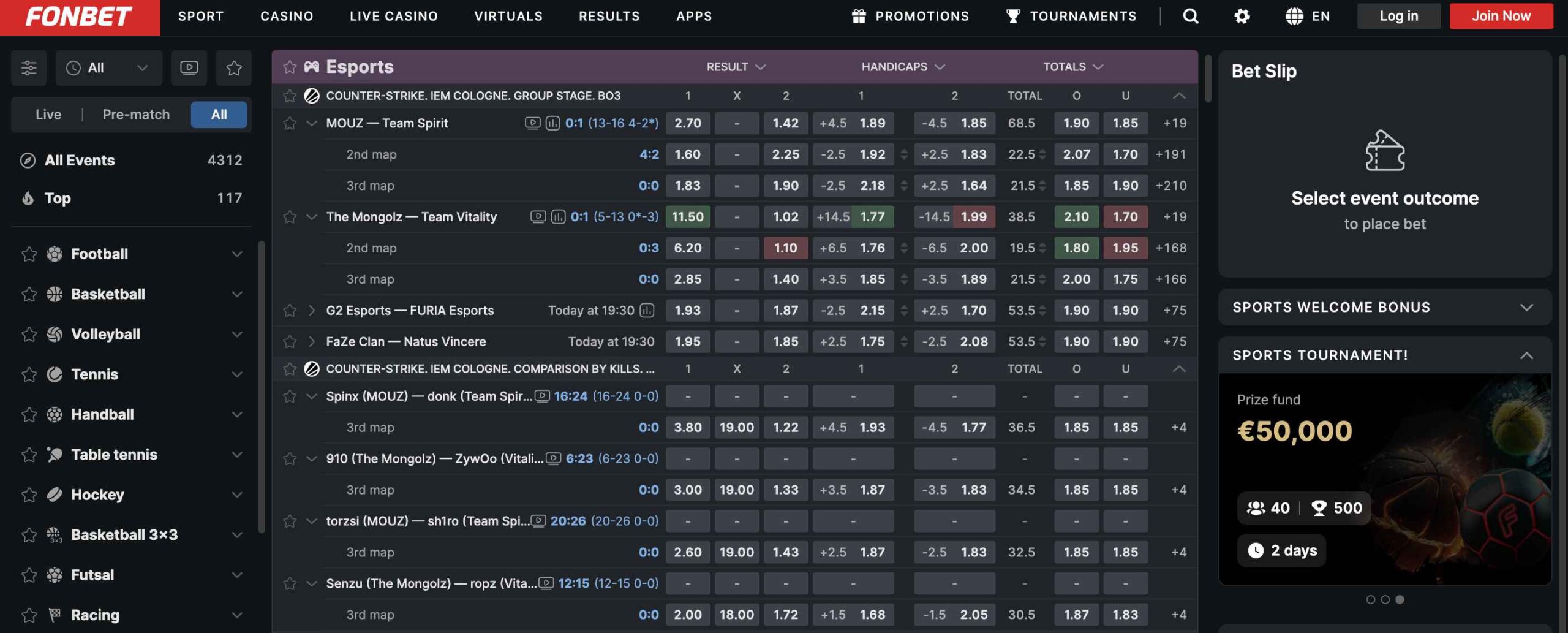Switch to the Pre-match tab

[x=136, y=115]
